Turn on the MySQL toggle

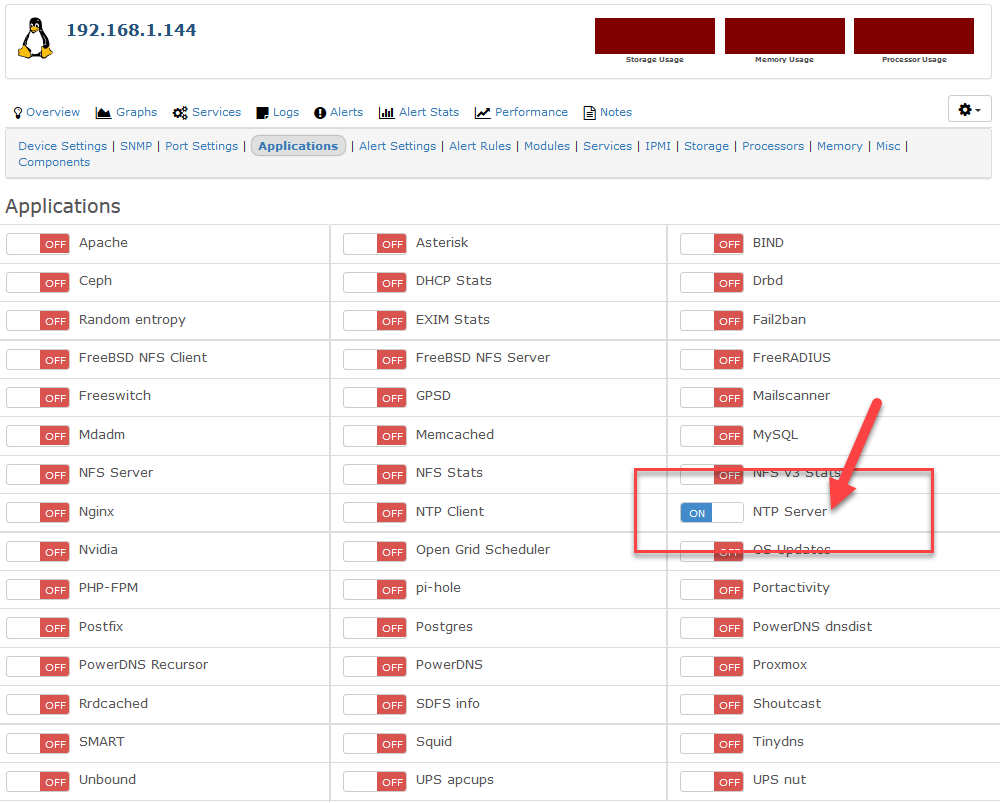(711, 436)
